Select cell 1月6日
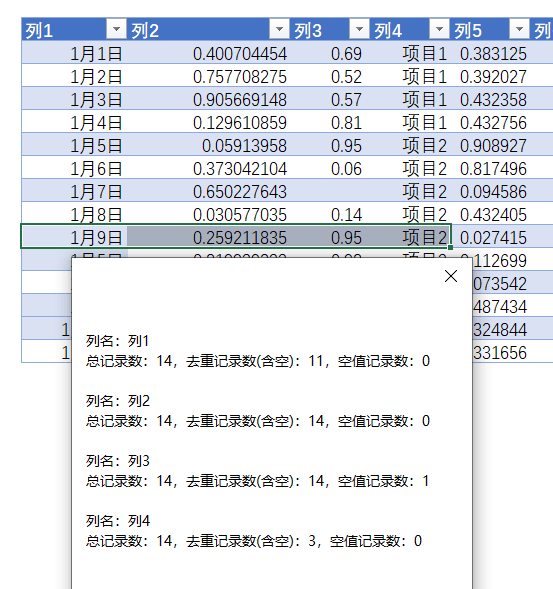The image size is (553, 589). 74,168
